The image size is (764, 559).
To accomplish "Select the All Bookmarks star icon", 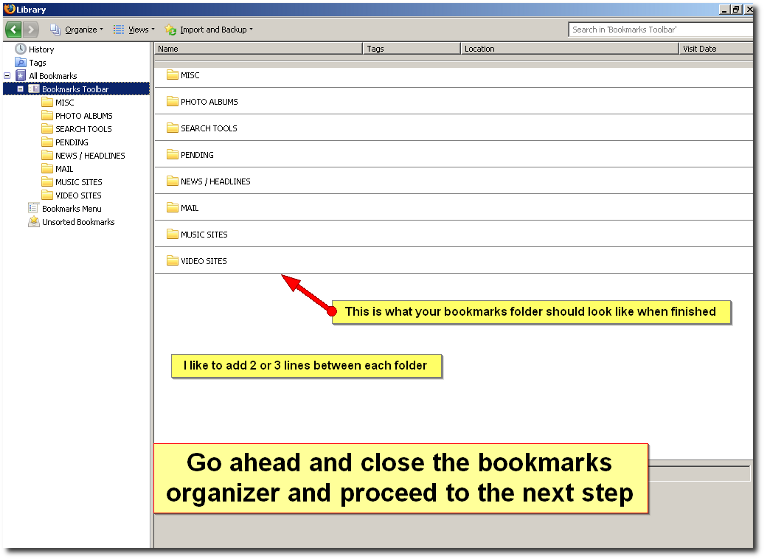I will (20, 76).
